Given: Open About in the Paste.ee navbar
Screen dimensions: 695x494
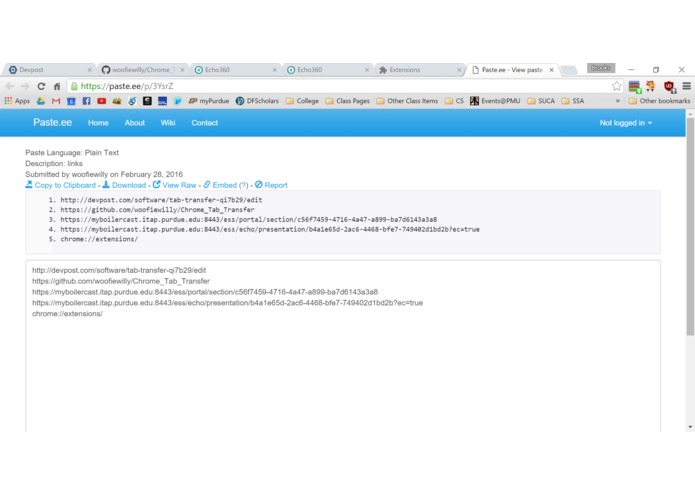Looking at the screenshot, I should (x=134, y=123).
